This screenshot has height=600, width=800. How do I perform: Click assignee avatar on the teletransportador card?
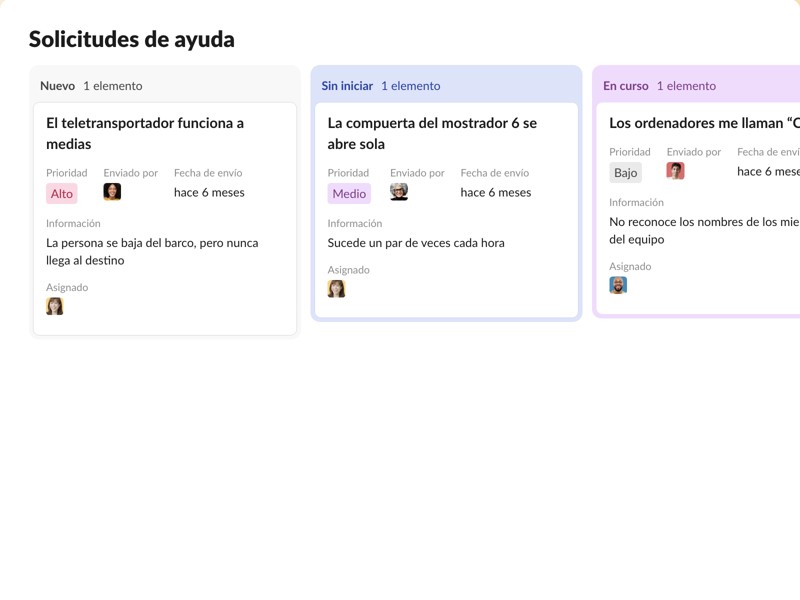[x=55, y=306]
